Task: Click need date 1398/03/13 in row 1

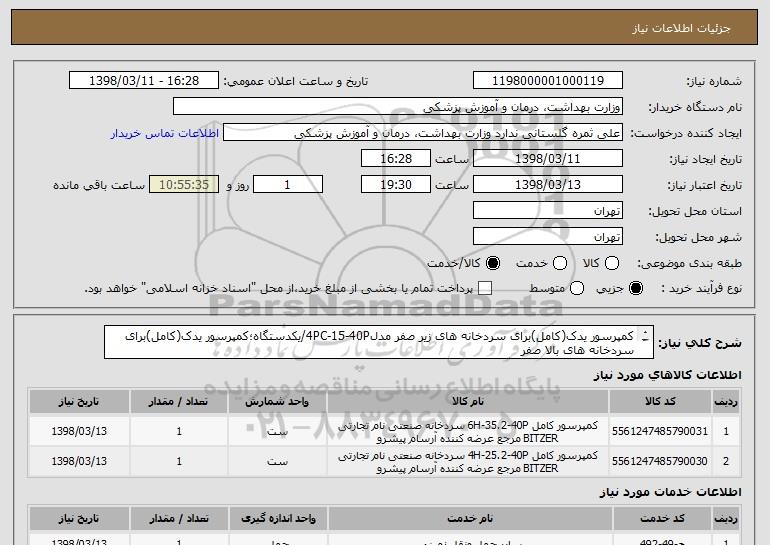Action: (79, 431)
